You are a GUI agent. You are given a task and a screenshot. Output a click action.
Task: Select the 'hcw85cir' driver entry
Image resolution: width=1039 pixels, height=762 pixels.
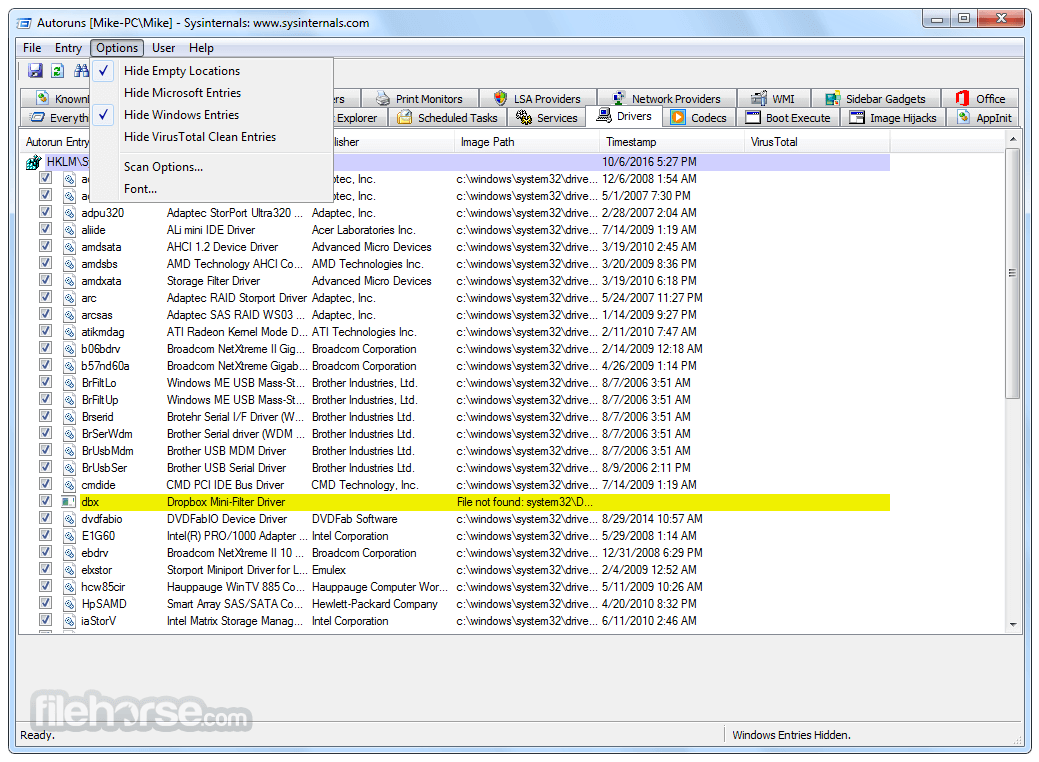coord(103,587)
